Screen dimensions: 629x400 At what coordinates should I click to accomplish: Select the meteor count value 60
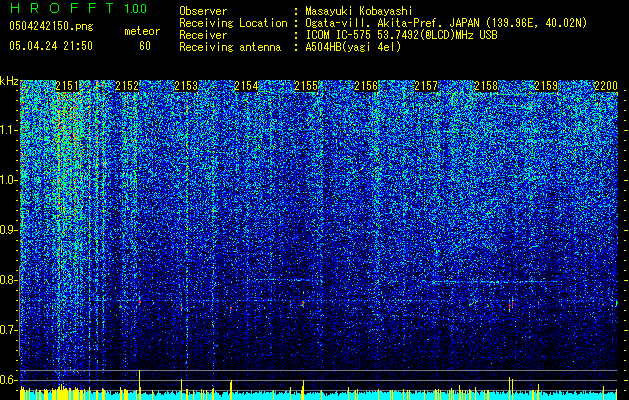point(145,46)
